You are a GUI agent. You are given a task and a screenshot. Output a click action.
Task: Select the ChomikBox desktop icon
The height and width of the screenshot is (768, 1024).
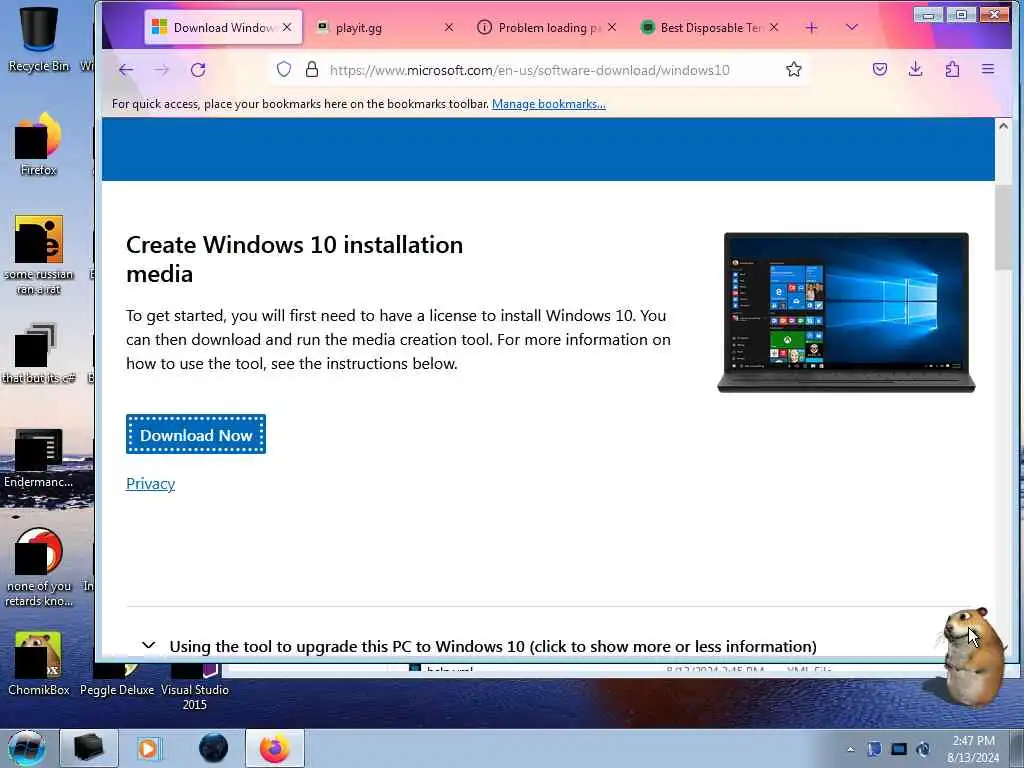click(x=39, y=663)
